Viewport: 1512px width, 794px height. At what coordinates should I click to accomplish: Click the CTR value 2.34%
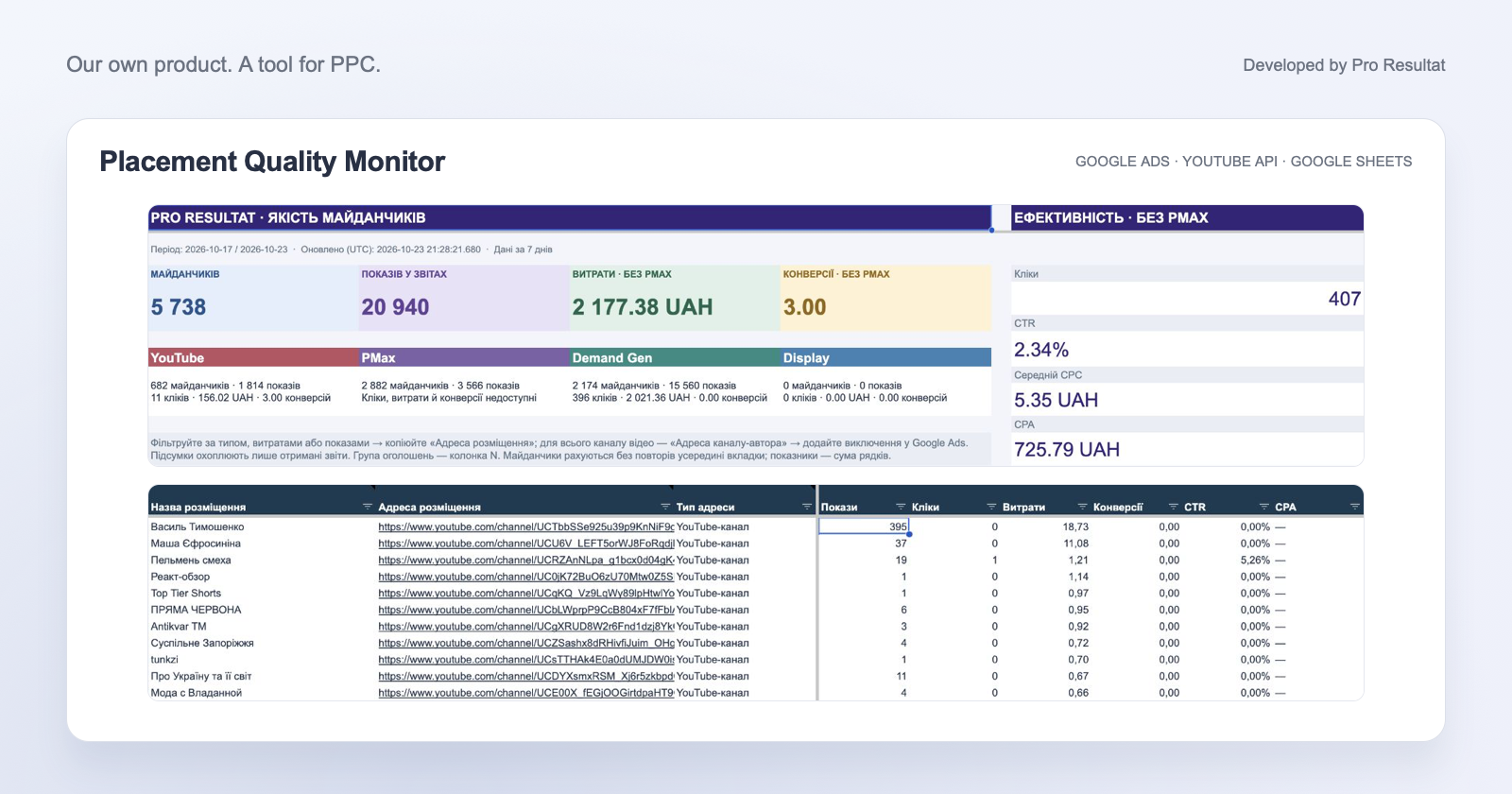point(1041,350)
